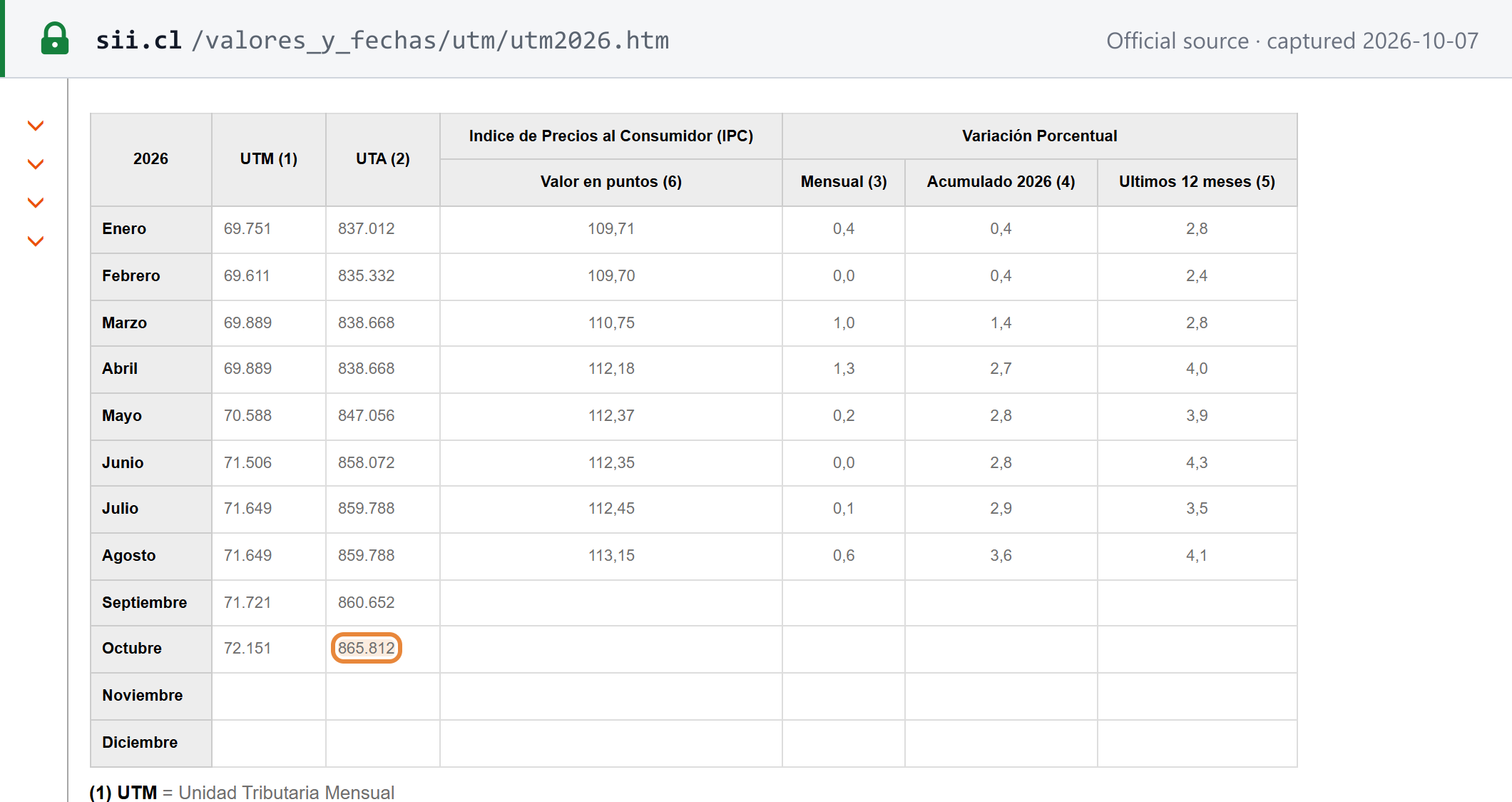
Task: Click the sii.cl domain text
Action: coord(139,40)
